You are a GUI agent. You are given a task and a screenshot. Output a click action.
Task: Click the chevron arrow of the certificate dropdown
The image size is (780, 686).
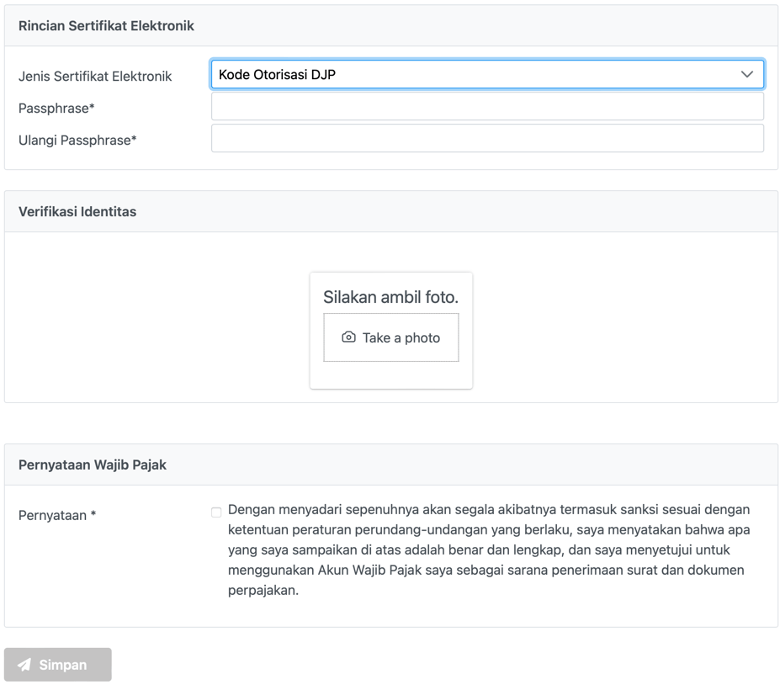tap(746, 74)
